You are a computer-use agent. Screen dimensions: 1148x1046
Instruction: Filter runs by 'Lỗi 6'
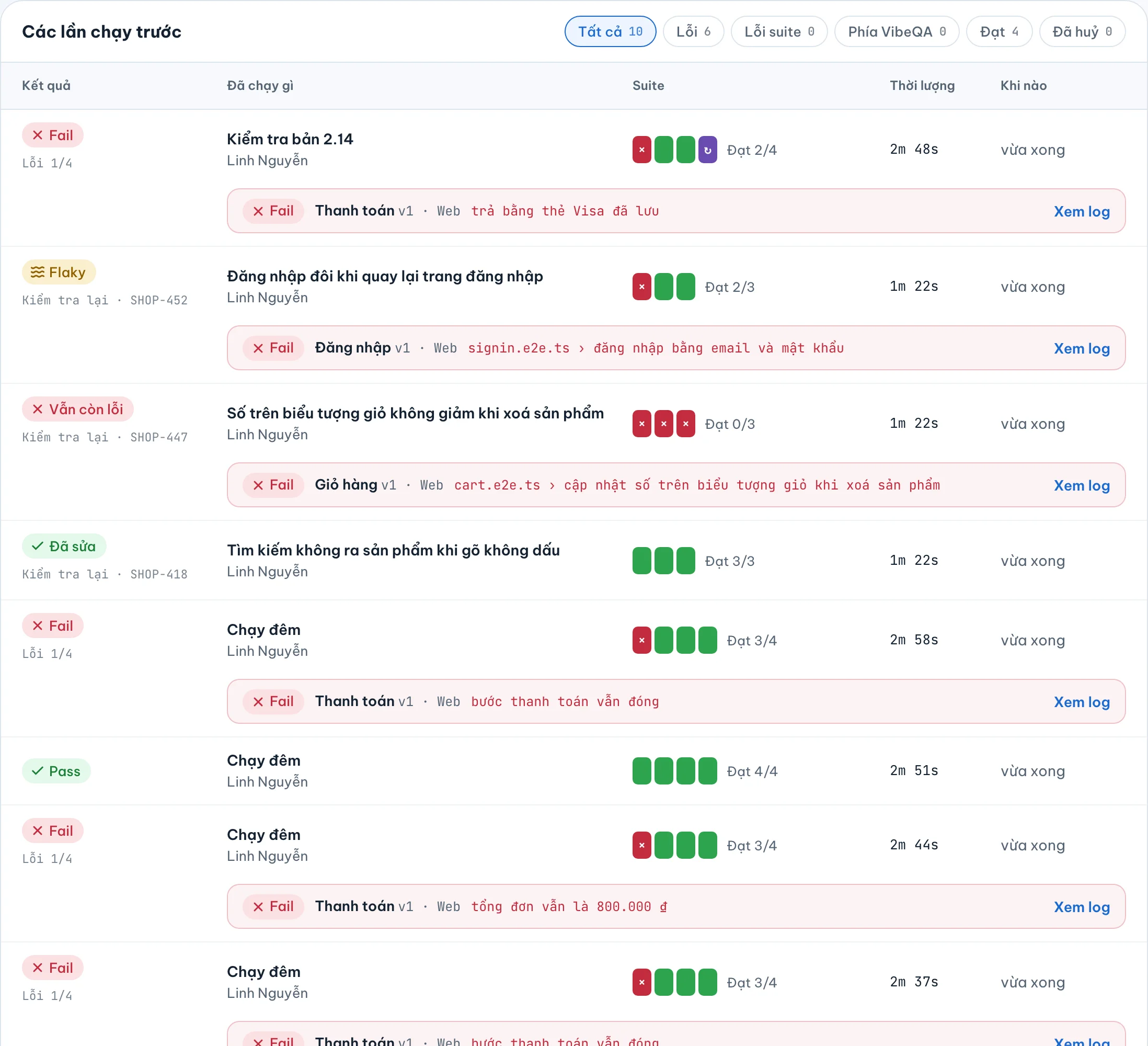pos(693,31)
